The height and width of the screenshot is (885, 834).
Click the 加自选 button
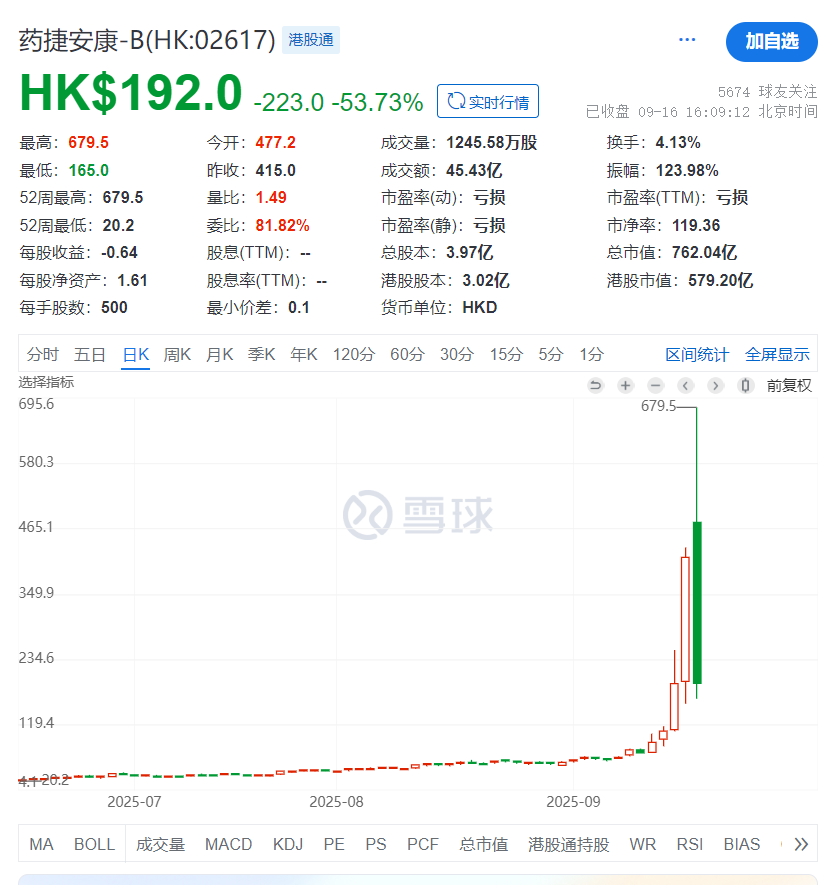point(771,42)
